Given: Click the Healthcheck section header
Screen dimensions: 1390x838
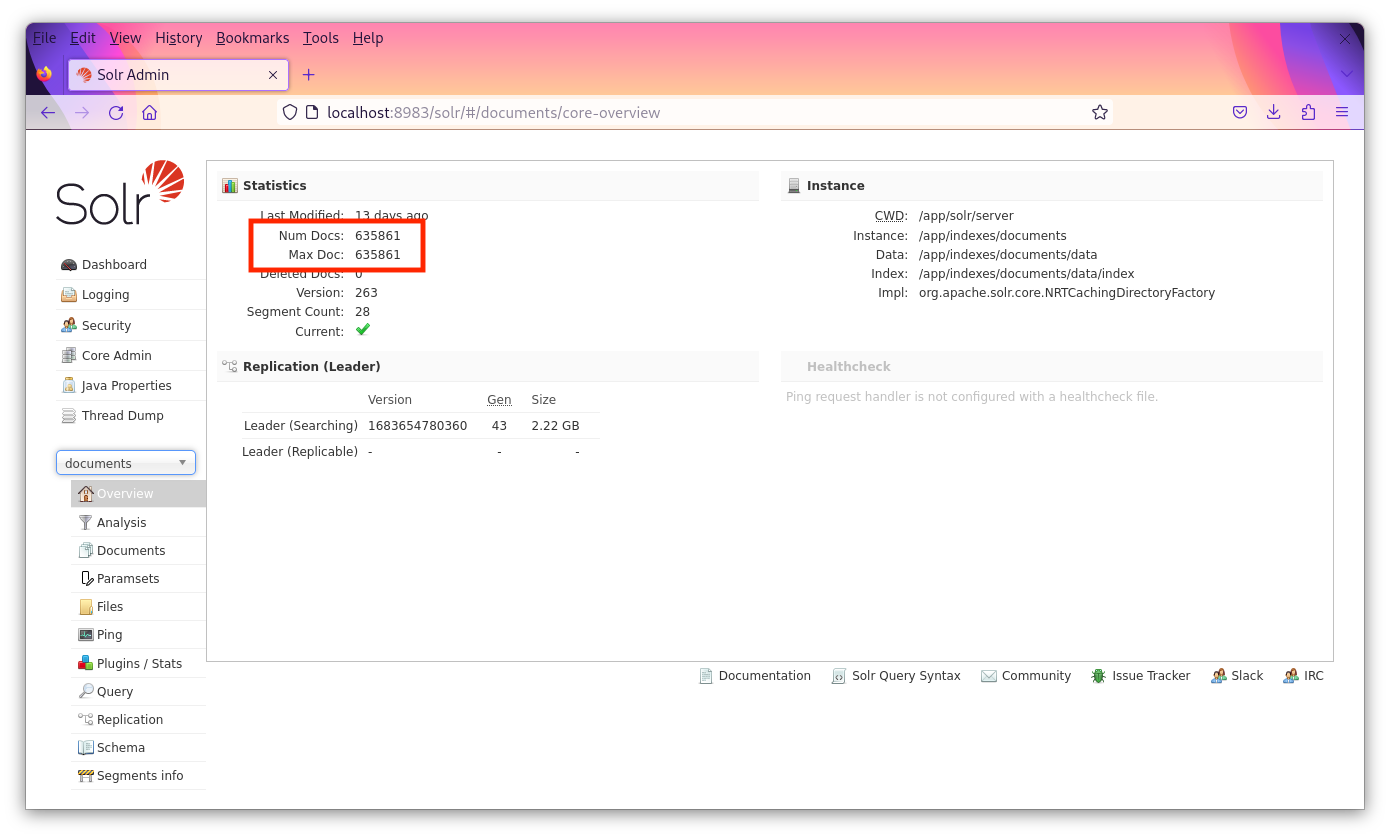Looking at the screenshot, I should pyautogui.click(x=1052, y=367).
